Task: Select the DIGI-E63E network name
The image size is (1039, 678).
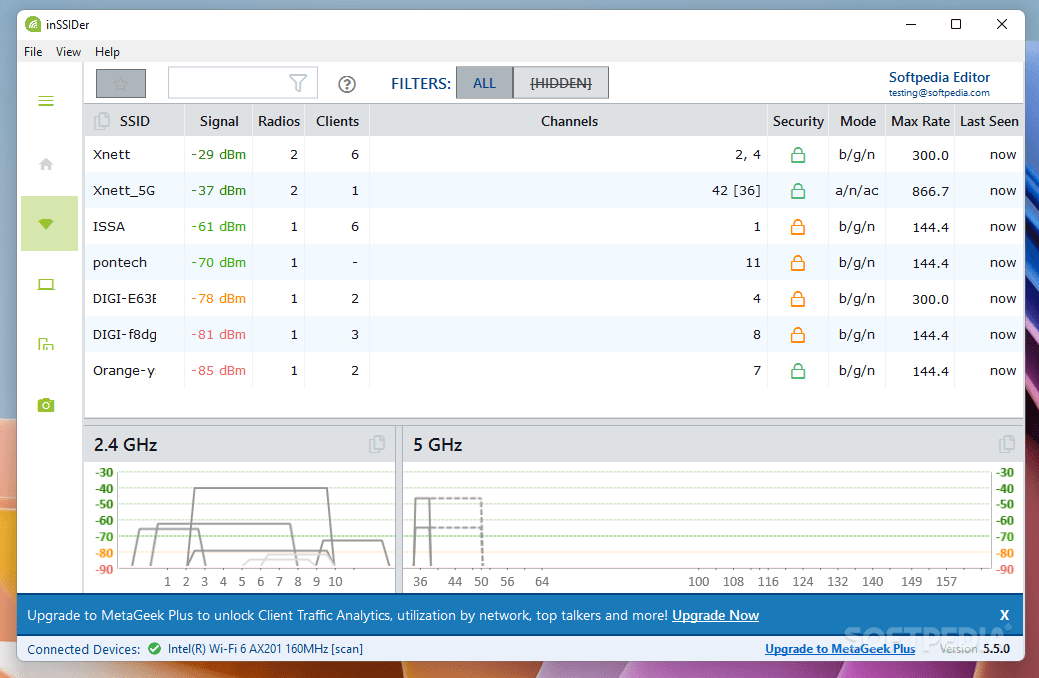Action: pos(125,299)
